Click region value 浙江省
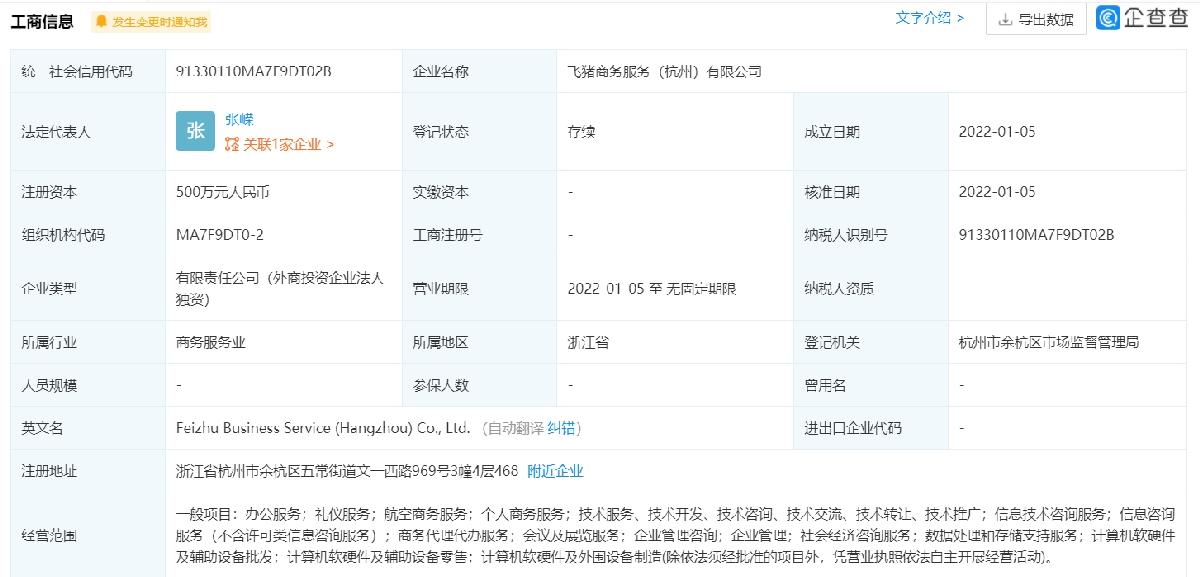 click(588, 342)
